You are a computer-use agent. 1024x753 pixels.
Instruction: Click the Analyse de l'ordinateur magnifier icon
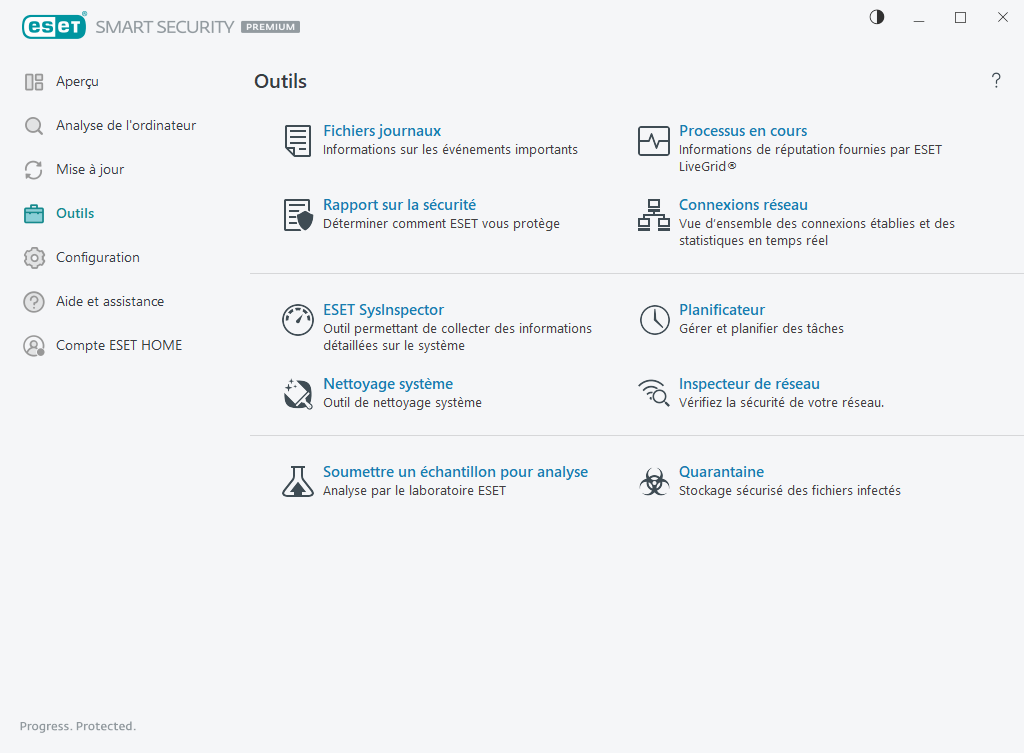pos(33,125)
